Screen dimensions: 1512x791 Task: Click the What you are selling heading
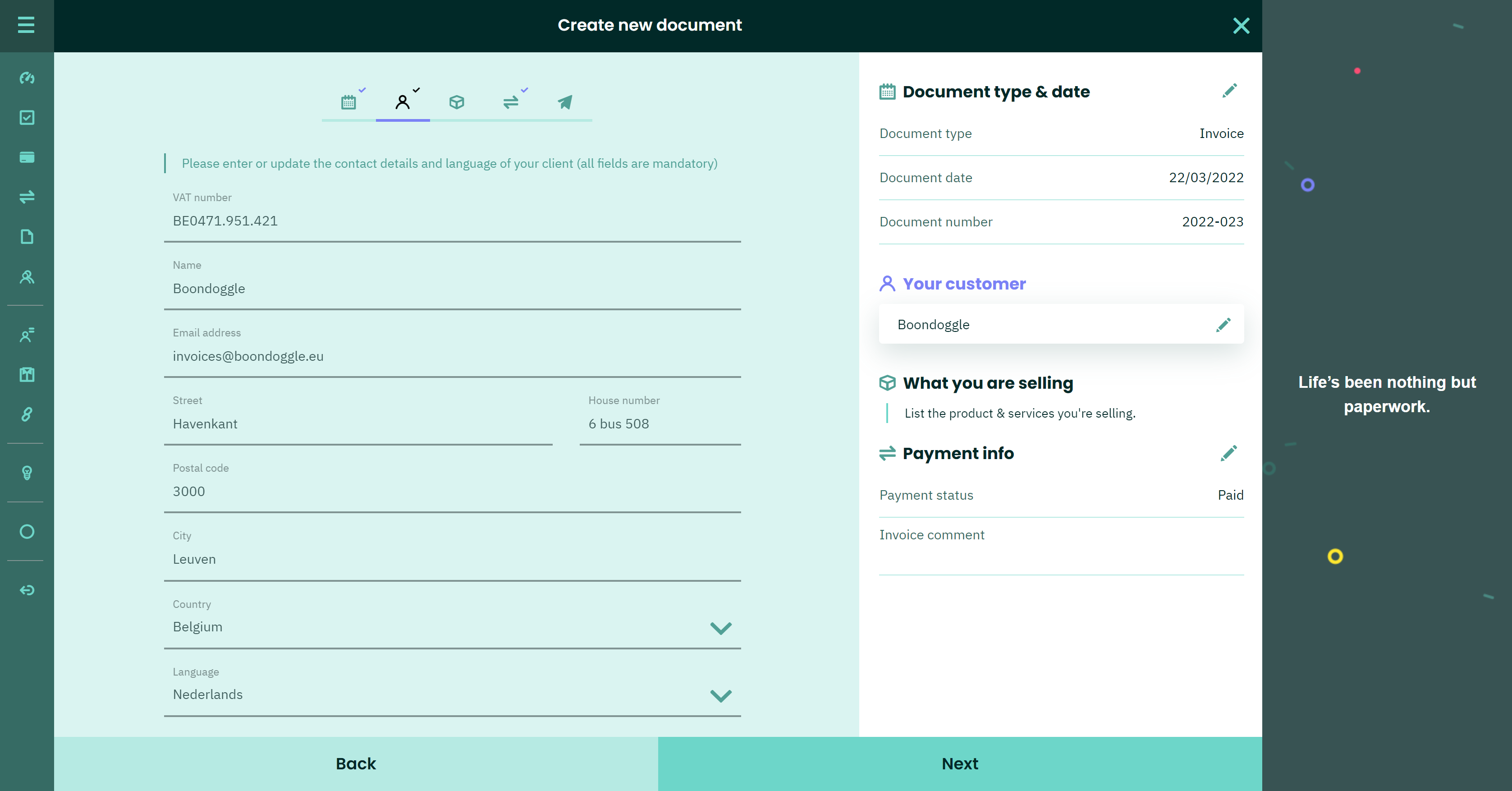(x=988, y=383)
